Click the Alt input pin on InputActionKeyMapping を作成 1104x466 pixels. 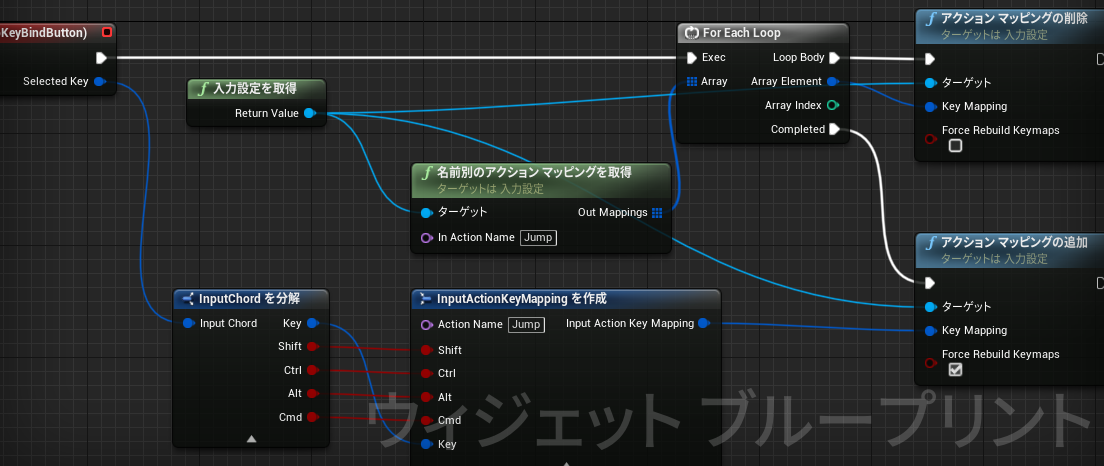[426, 397]
